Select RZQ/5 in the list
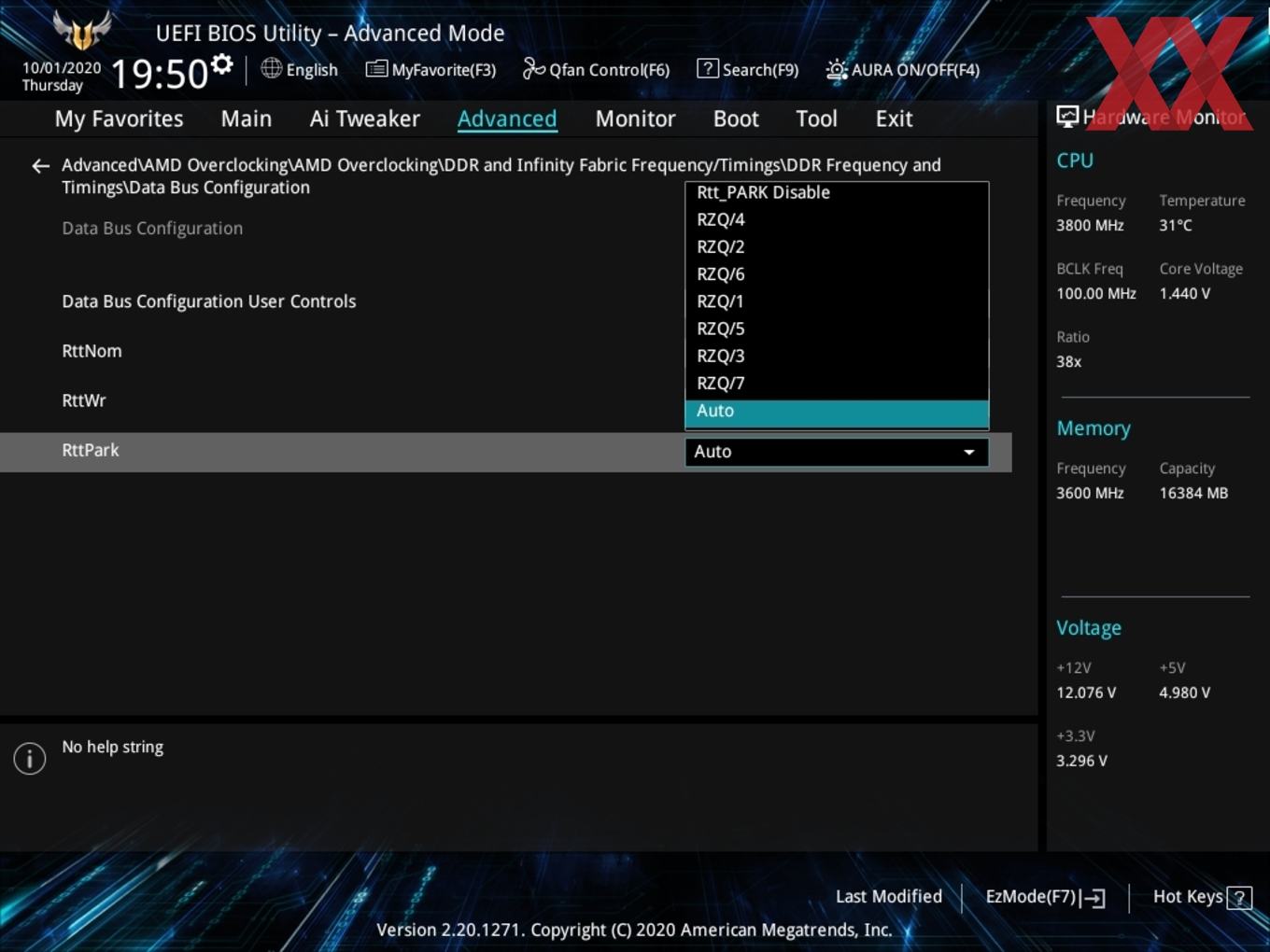 (837, 329)
